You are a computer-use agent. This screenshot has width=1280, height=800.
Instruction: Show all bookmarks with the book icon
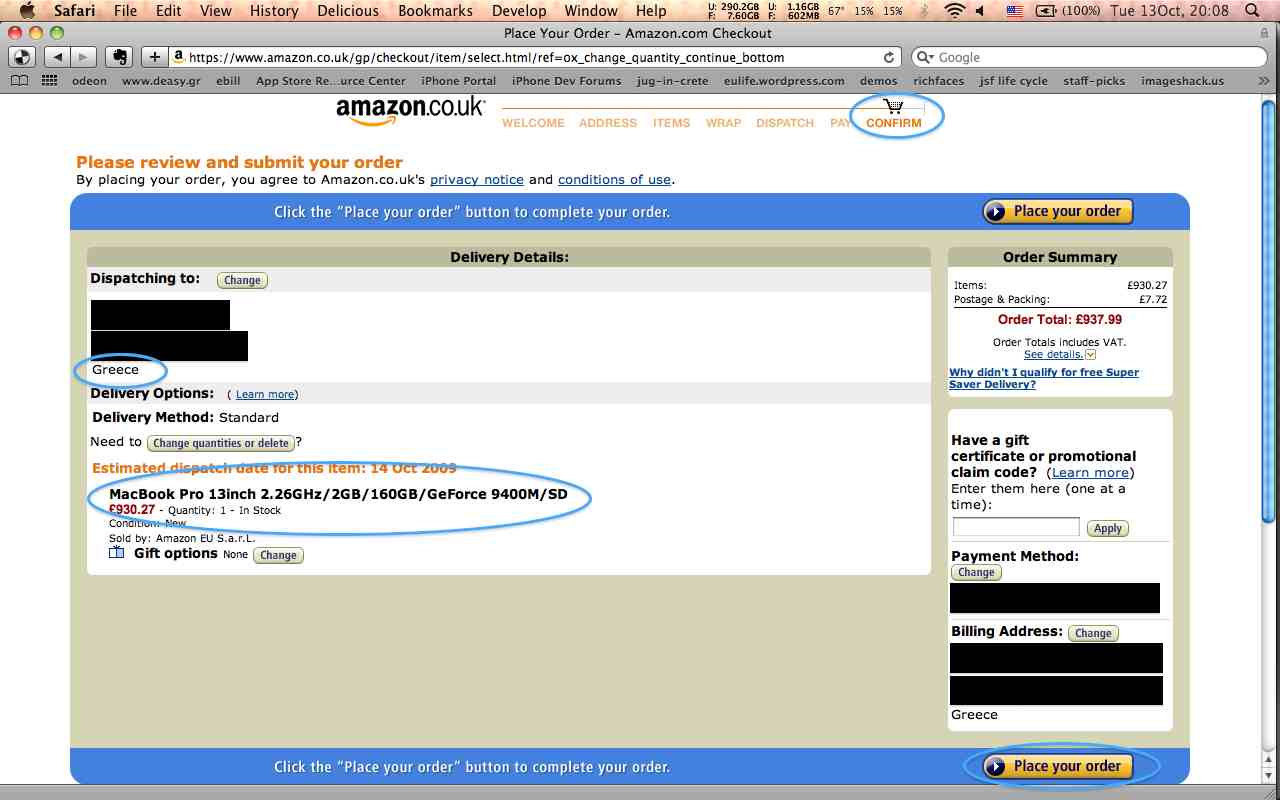point(20,81)
